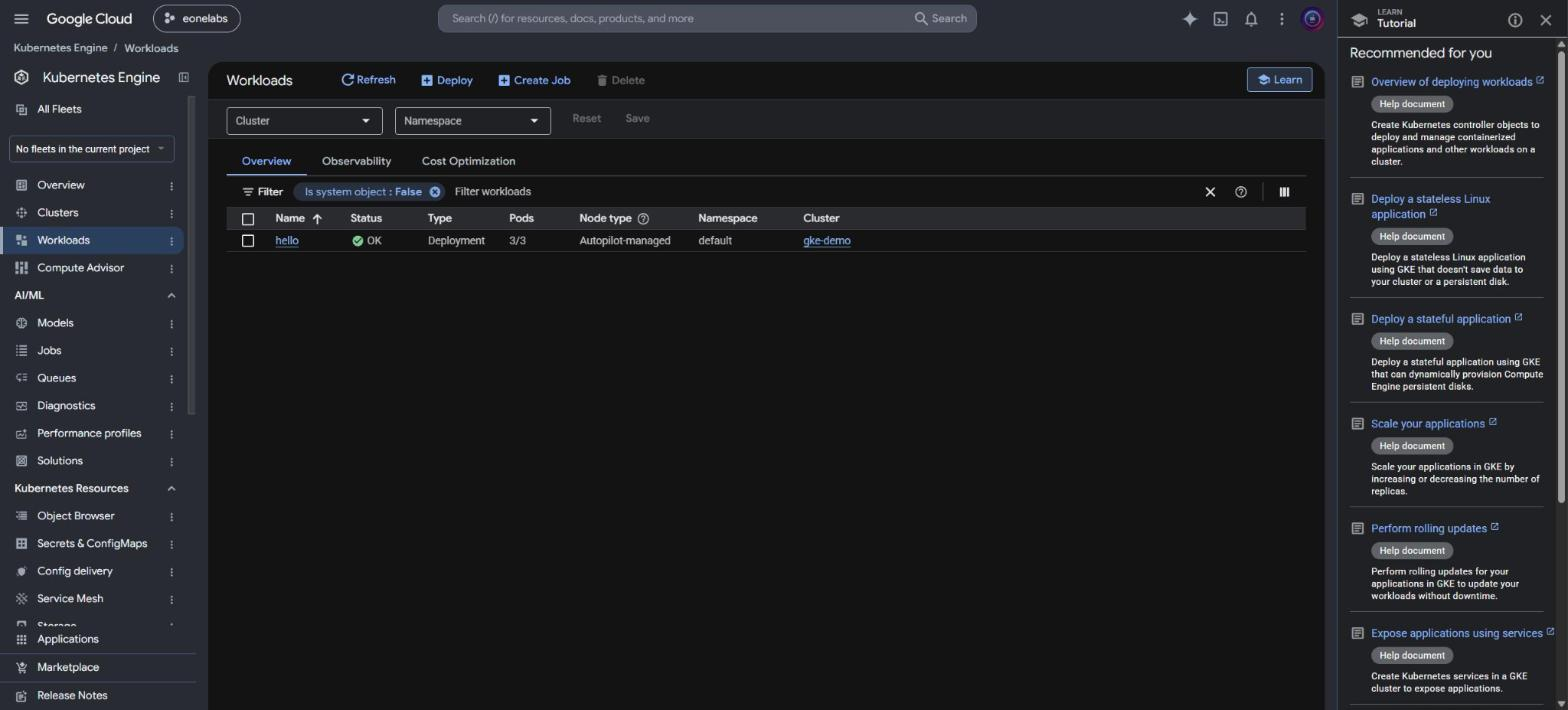Open the more options menu for Overview

tap(171, 186)
